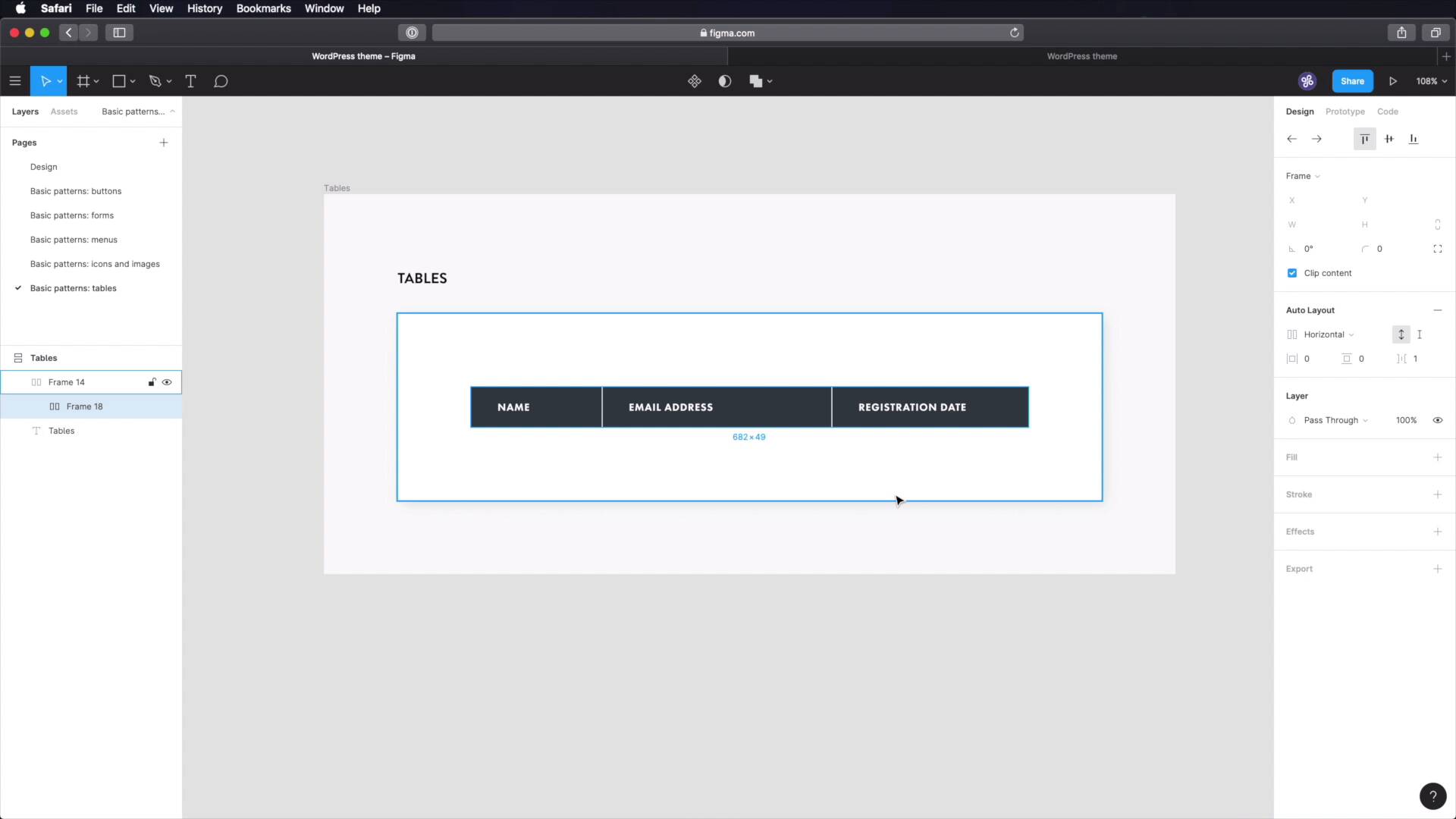Open the History menu in the menu bar
The width and height of the screenshot is (1456, 819).
(205, 8)
